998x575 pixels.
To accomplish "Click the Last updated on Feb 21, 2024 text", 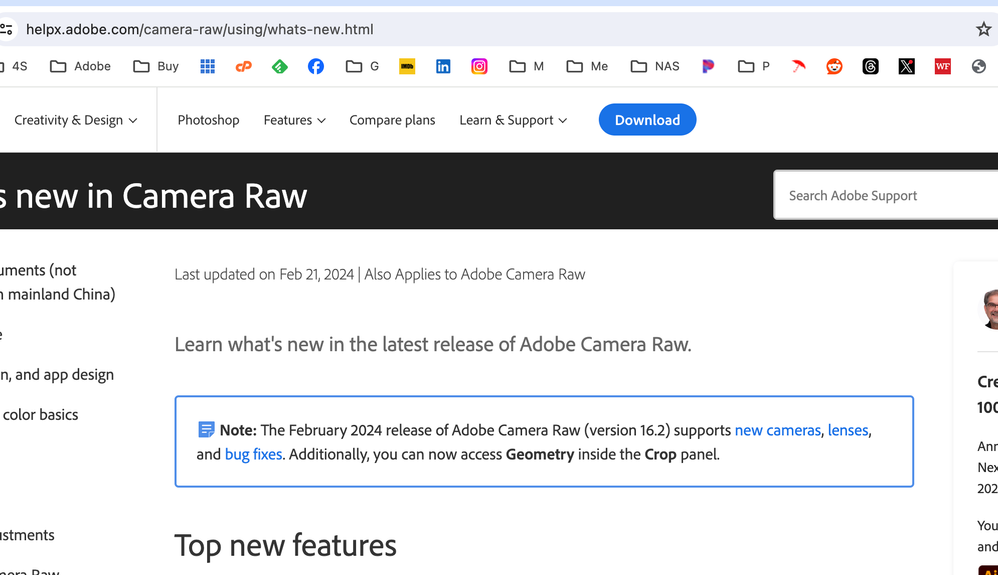I will click(264, 274).
